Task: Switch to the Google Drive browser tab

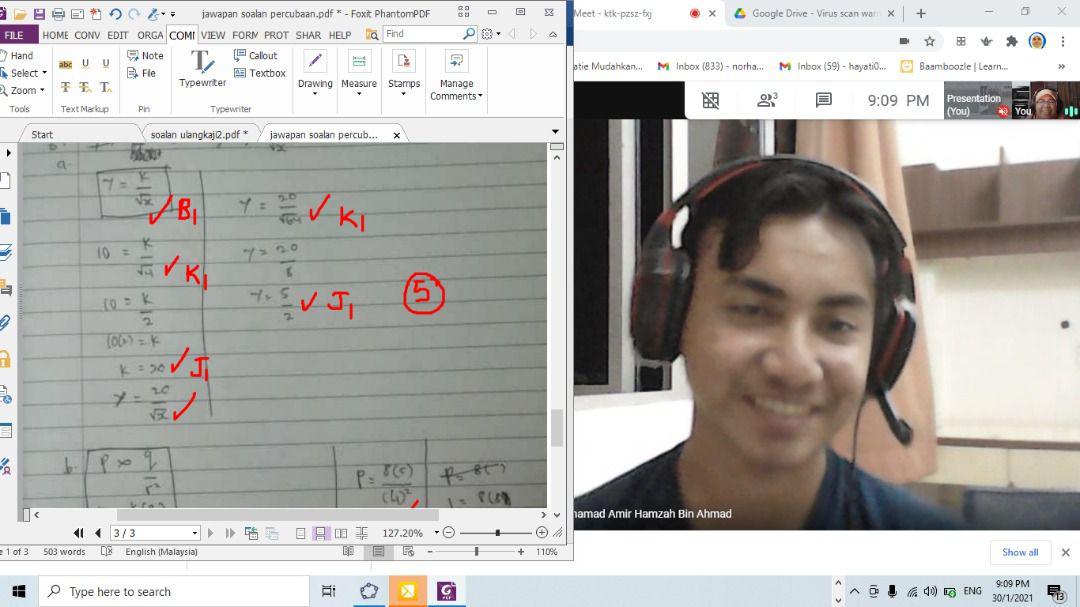Action: pyautogui.click(x=815, y=13)
